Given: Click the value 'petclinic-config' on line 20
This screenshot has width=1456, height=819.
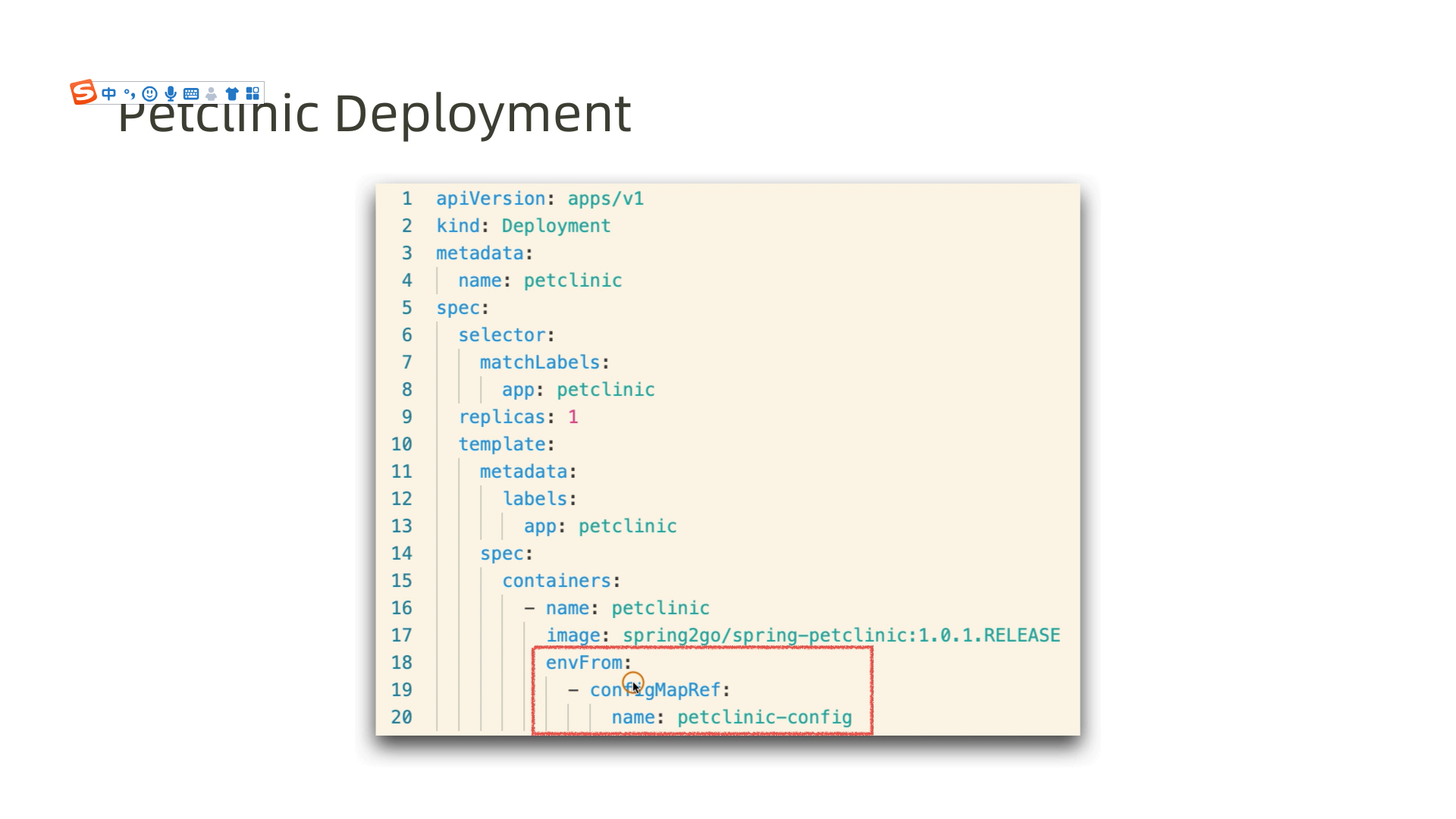Looking at the screenshot, I should (x=764, y=717).
